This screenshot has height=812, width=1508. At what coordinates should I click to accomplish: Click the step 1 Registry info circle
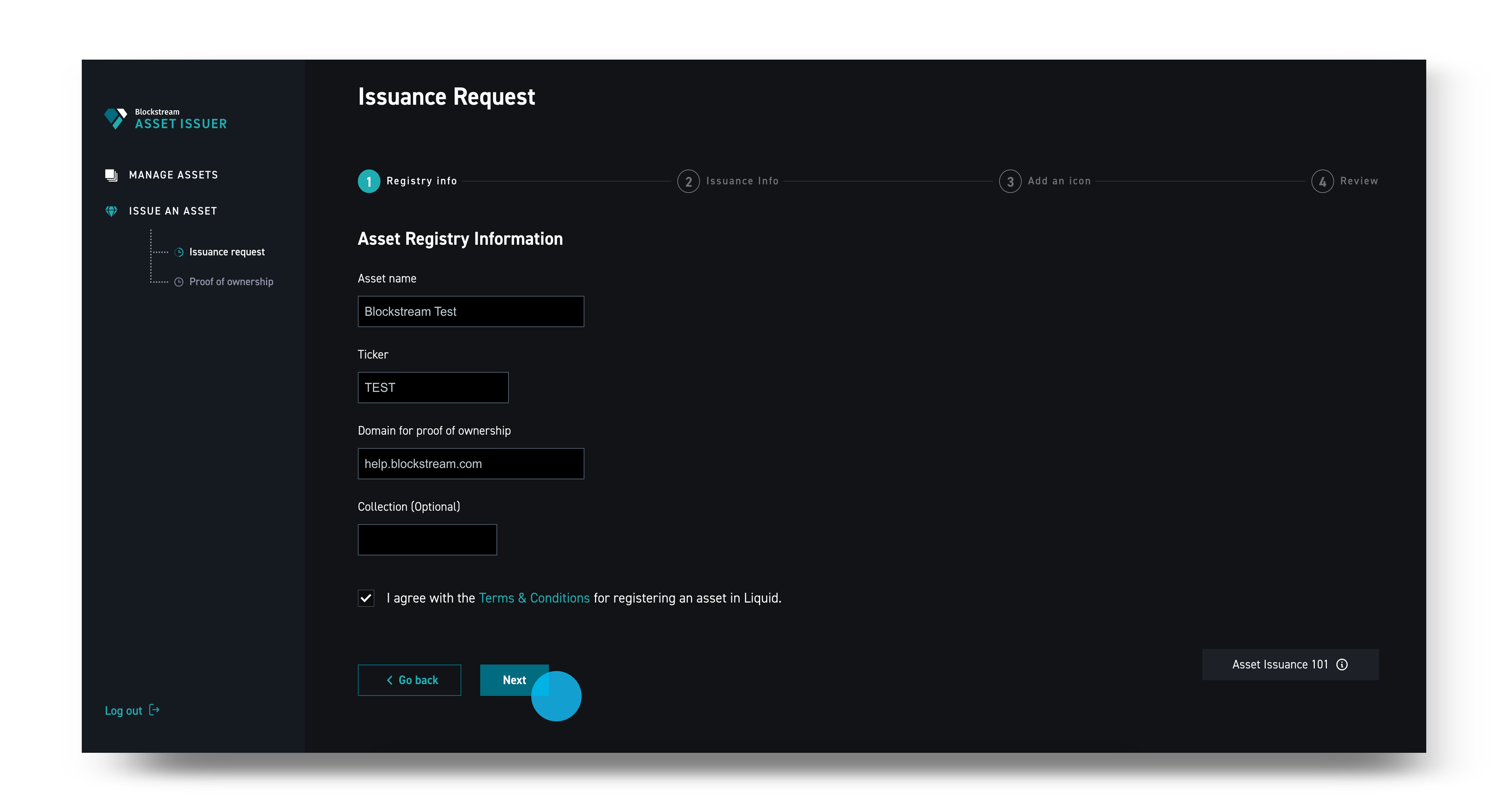click(x=369, y=182)
